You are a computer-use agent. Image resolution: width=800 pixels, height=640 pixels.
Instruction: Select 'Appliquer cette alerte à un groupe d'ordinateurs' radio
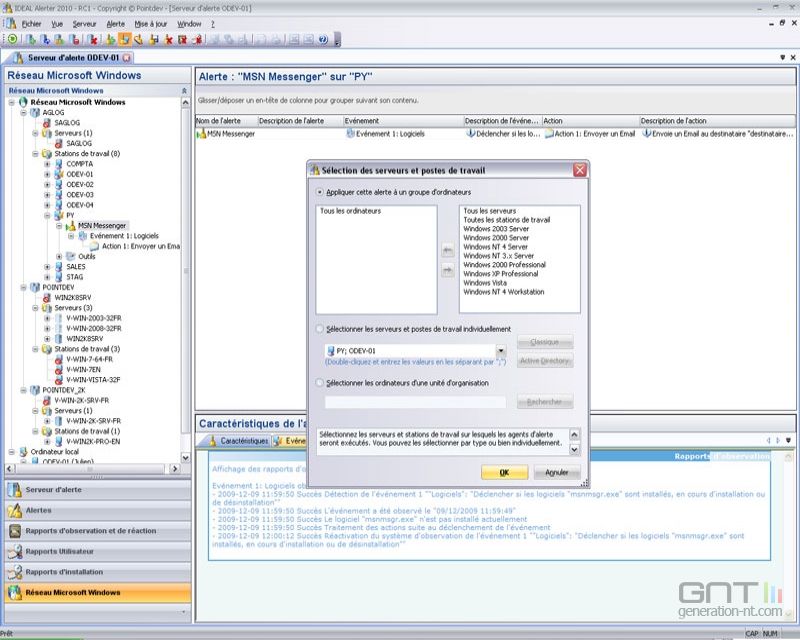click(319, 192)
